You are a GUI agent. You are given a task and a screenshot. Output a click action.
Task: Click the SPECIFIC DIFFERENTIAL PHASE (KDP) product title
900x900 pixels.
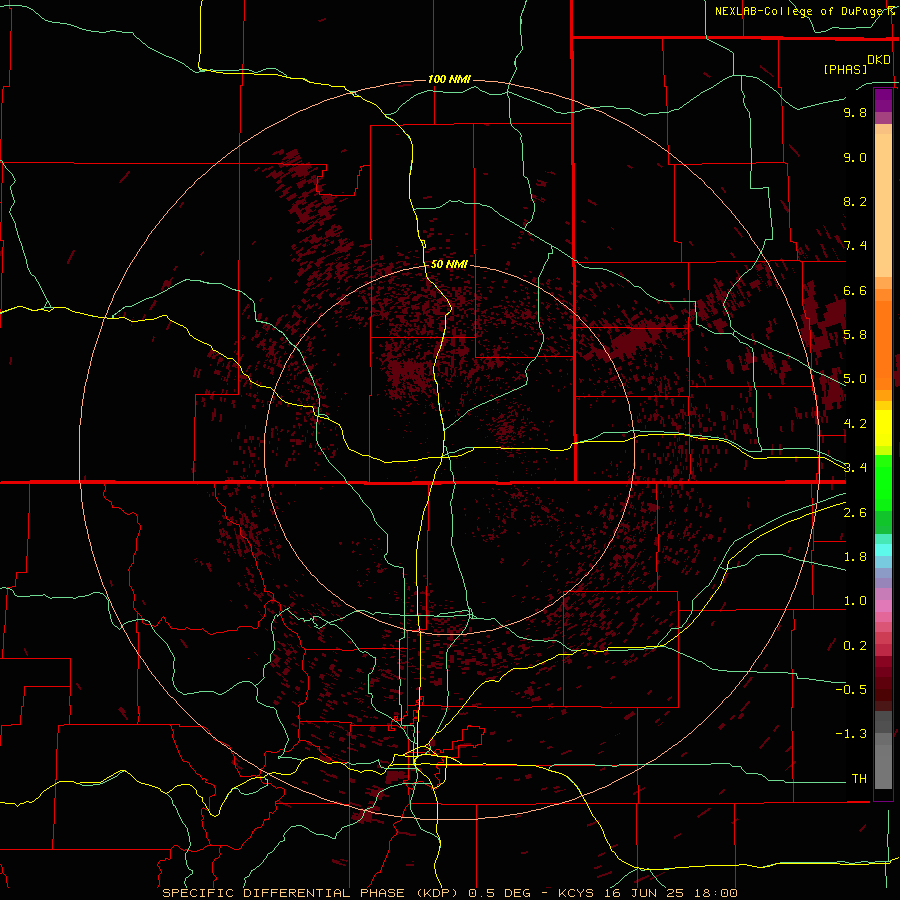(x=310, y=893)
